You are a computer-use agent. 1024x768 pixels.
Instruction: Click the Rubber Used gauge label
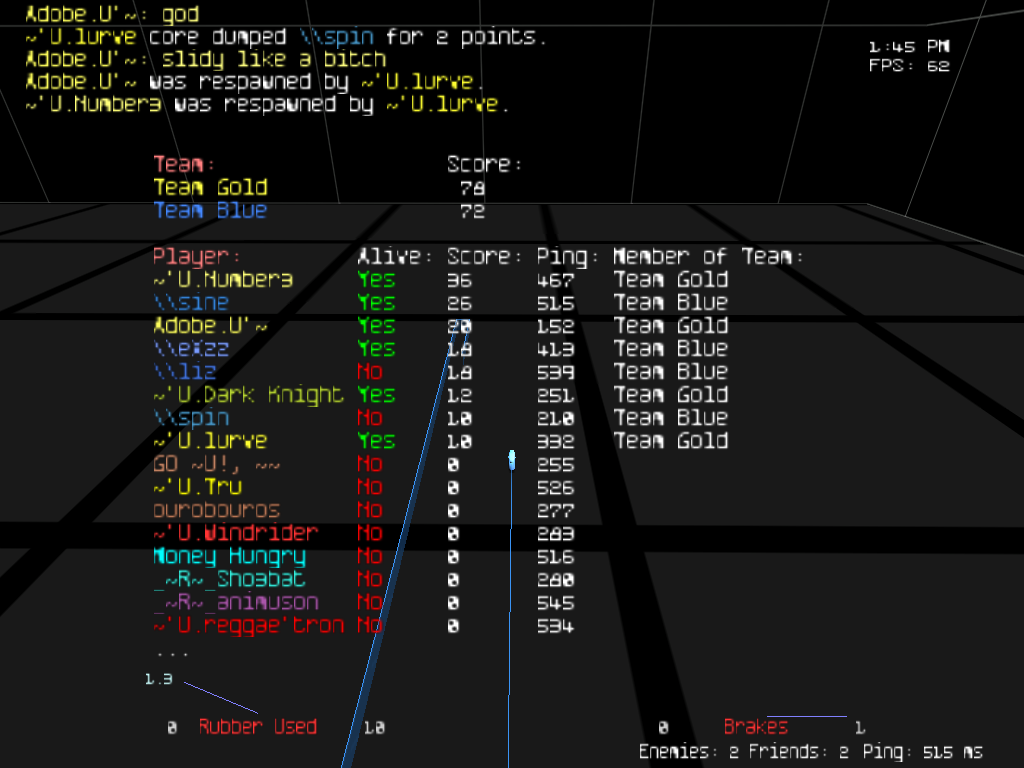coord(257,727)
